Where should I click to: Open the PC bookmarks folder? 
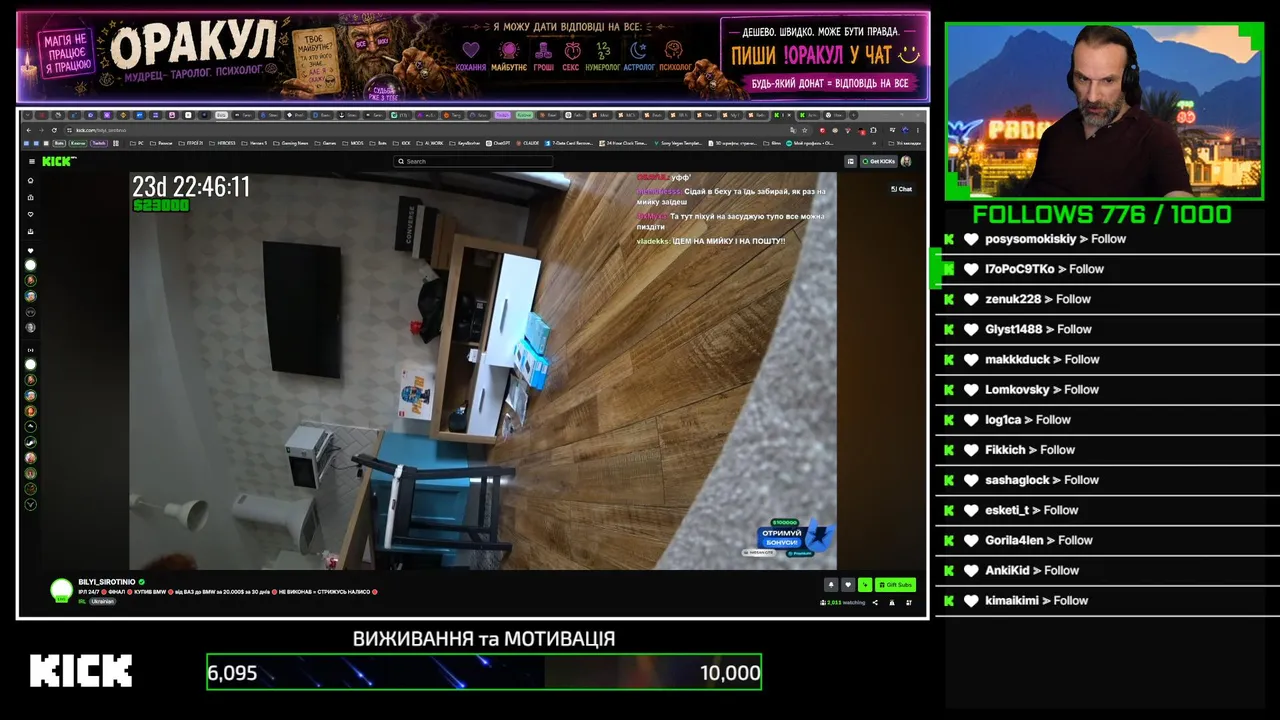[136, 143]
